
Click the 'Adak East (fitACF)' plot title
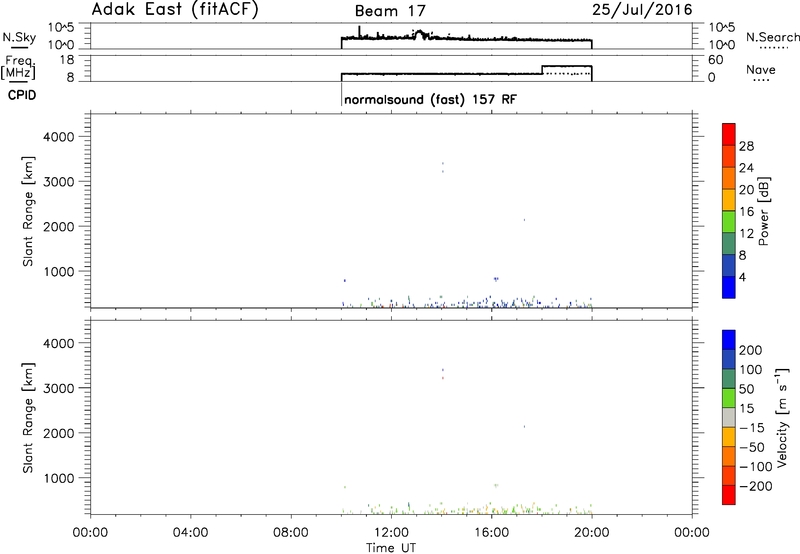click(175, 10)
